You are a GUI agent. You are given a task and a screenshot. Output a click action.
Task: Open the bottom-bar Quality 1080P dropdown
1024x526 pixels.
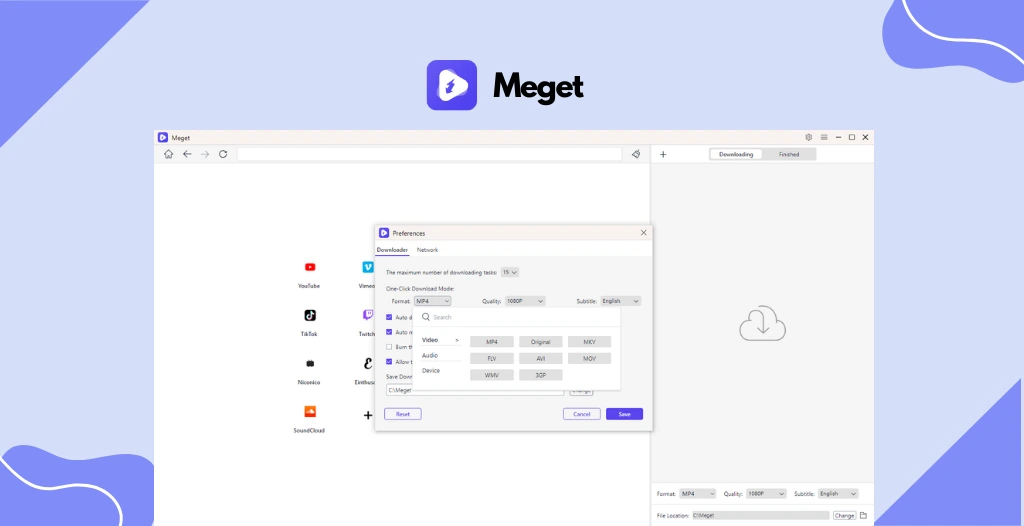pyautogui.click(x=766, y=494)
